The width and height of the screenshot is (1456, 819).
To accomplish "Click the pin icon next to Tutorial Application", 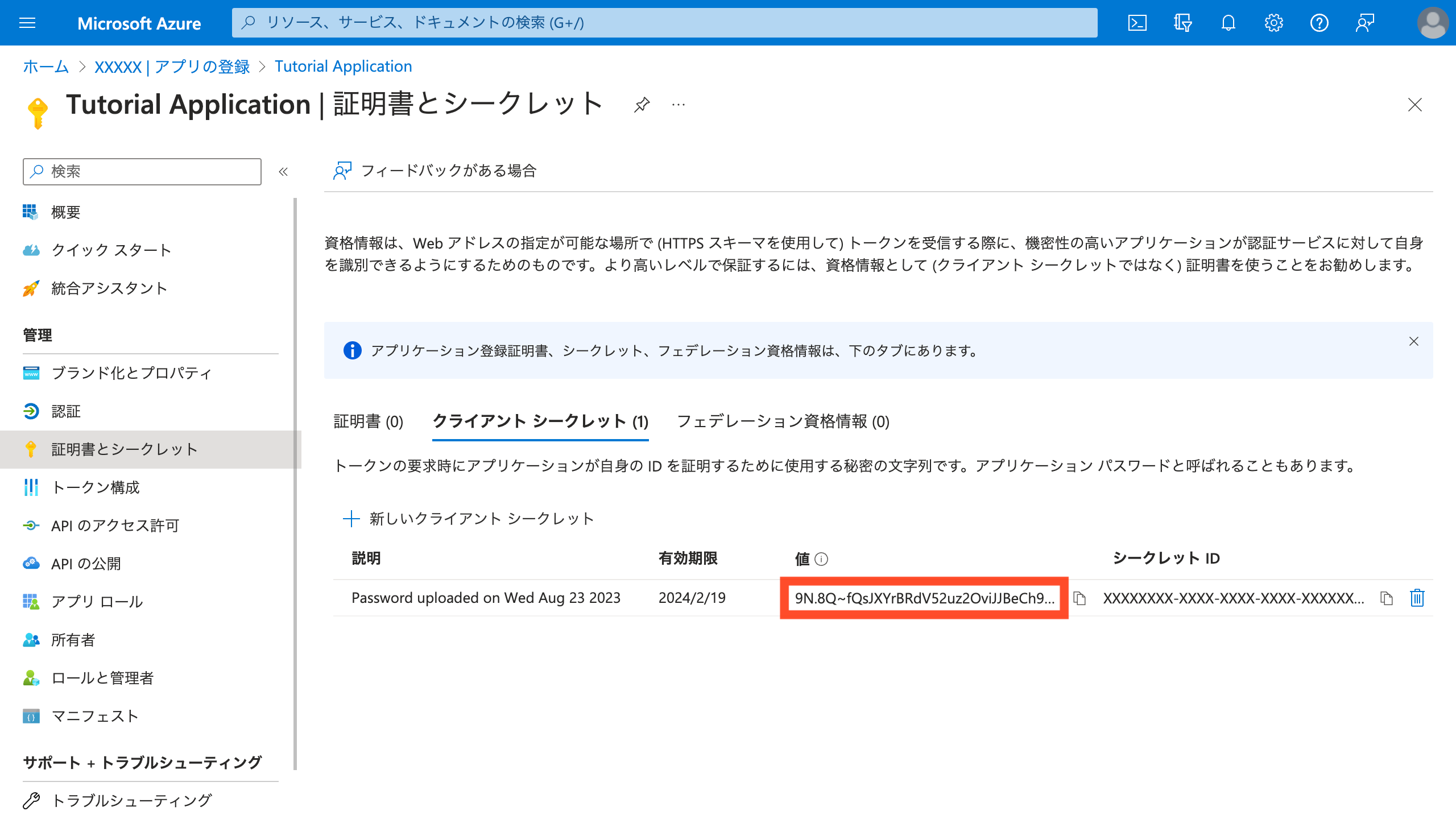I will pyautogui.click(x=642, y=106).
